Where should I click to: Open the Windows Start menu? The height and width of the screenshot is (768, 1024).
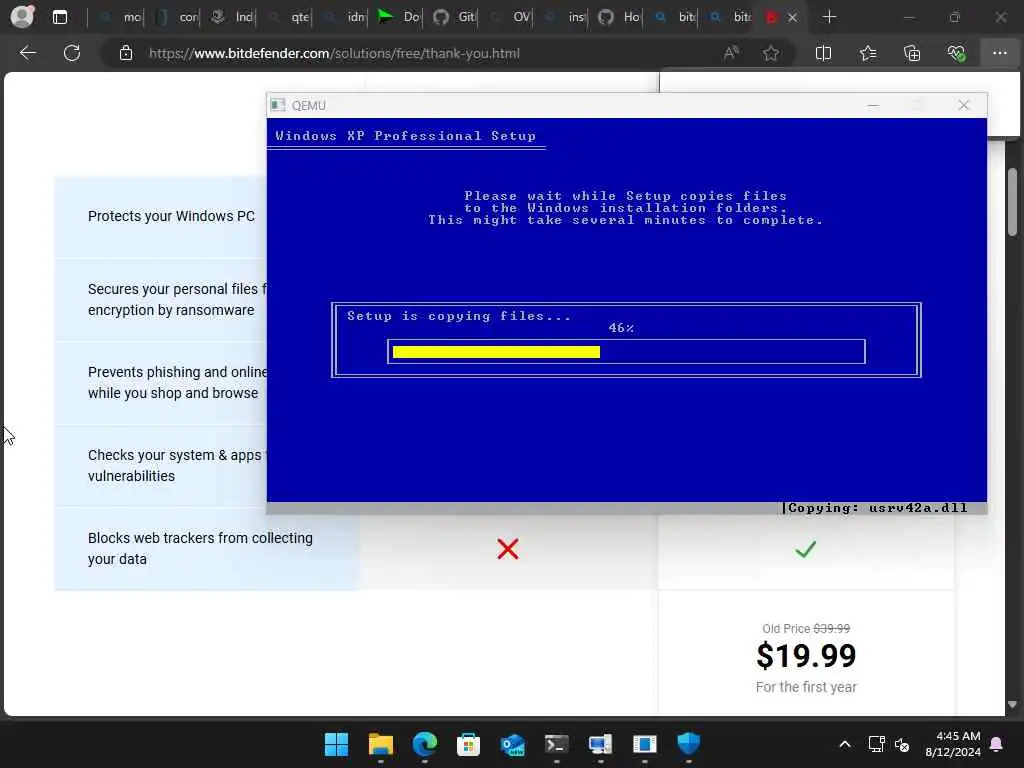[336, 744]
